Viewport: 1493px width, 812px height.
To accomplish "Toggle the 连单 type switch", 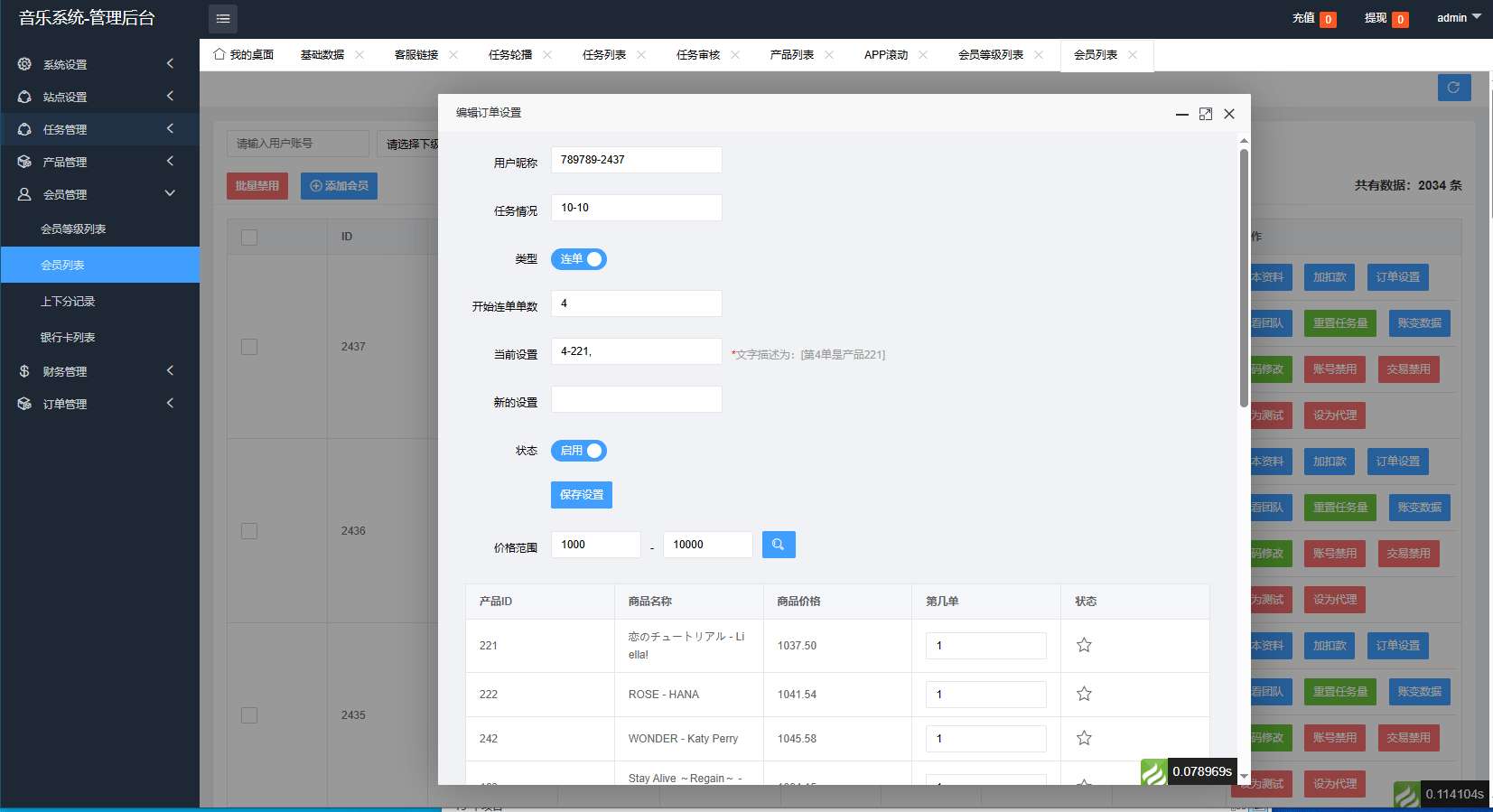I will click(x=579, y=259).
